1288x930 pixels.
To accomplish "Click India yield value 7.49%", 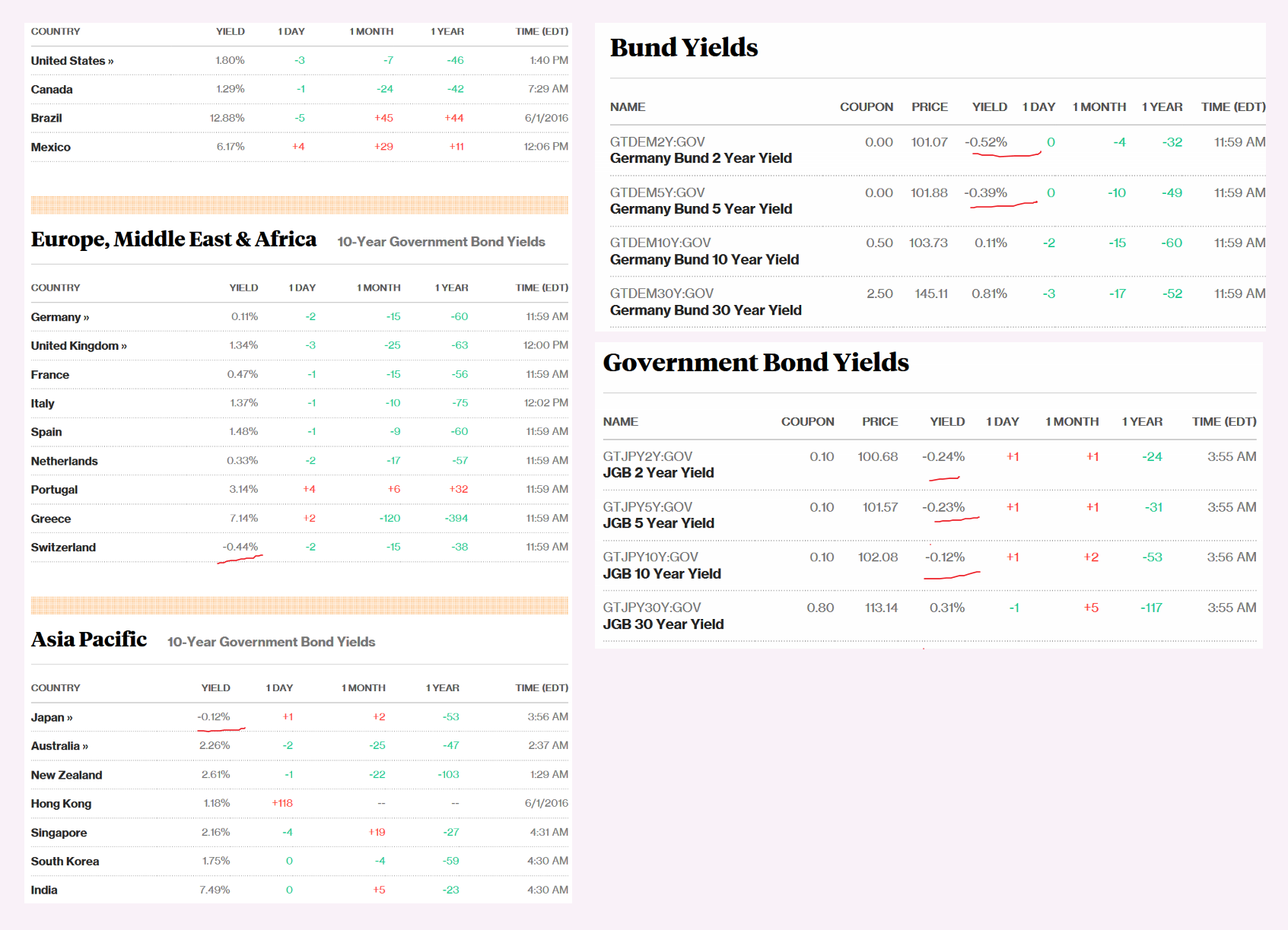I will [x=215, y=890].
